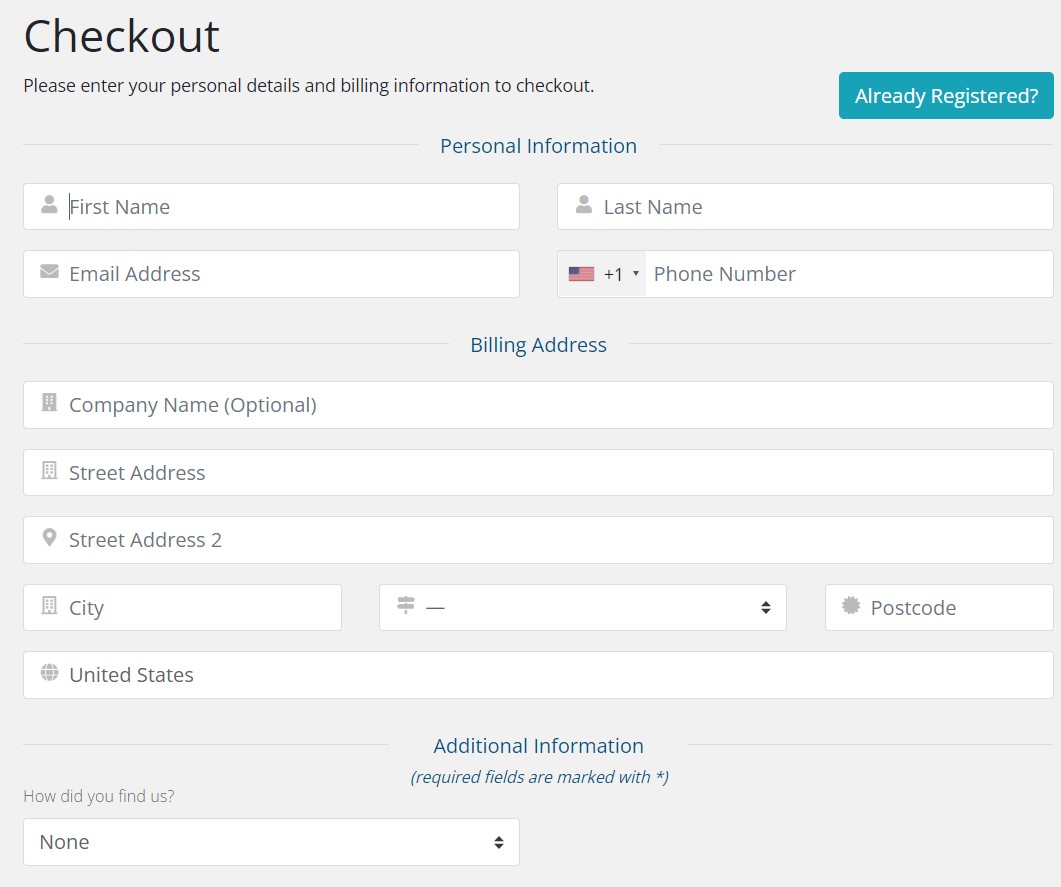Click the globe icon beside United States
Screen dimensions: 1061x887
pos(49,673)
